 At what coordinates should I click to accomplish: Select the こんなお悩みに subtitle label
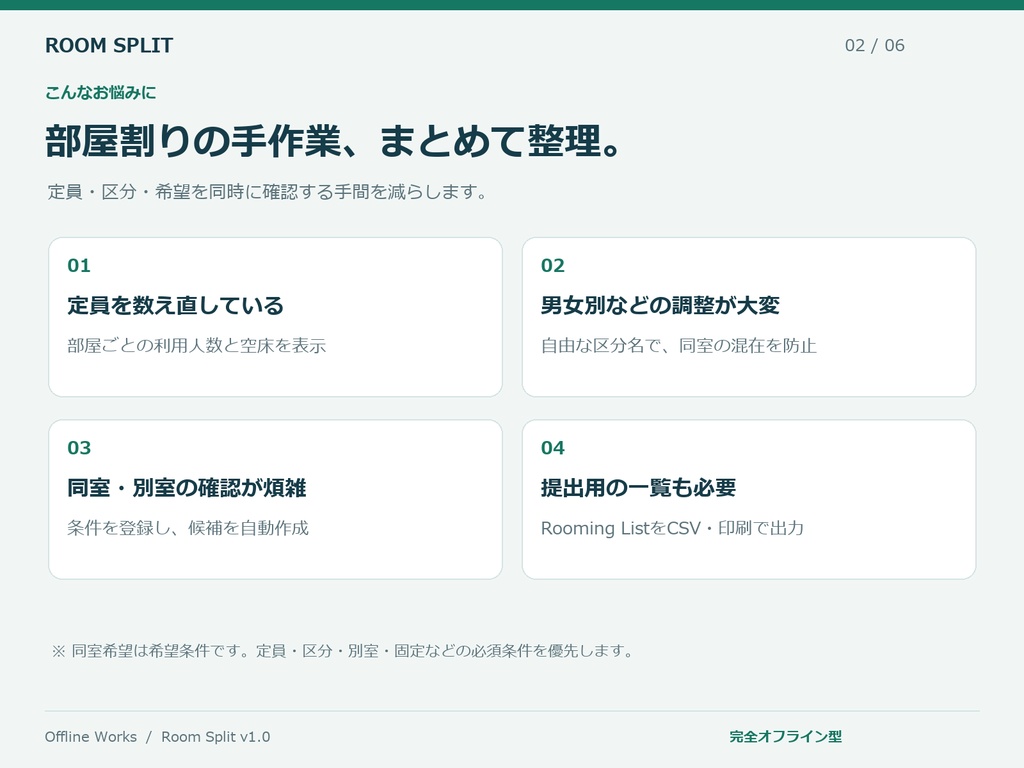point(101,93)
